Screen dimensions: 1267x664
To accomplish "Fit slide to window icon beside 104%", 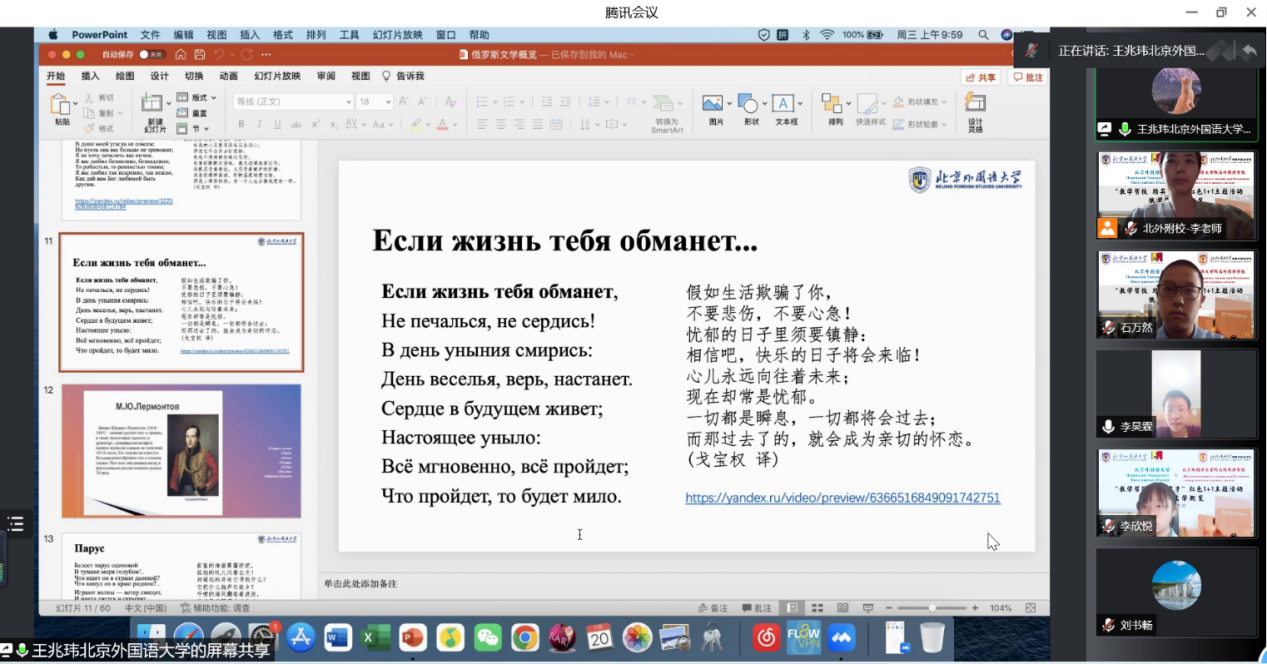I will (1030, 608).
